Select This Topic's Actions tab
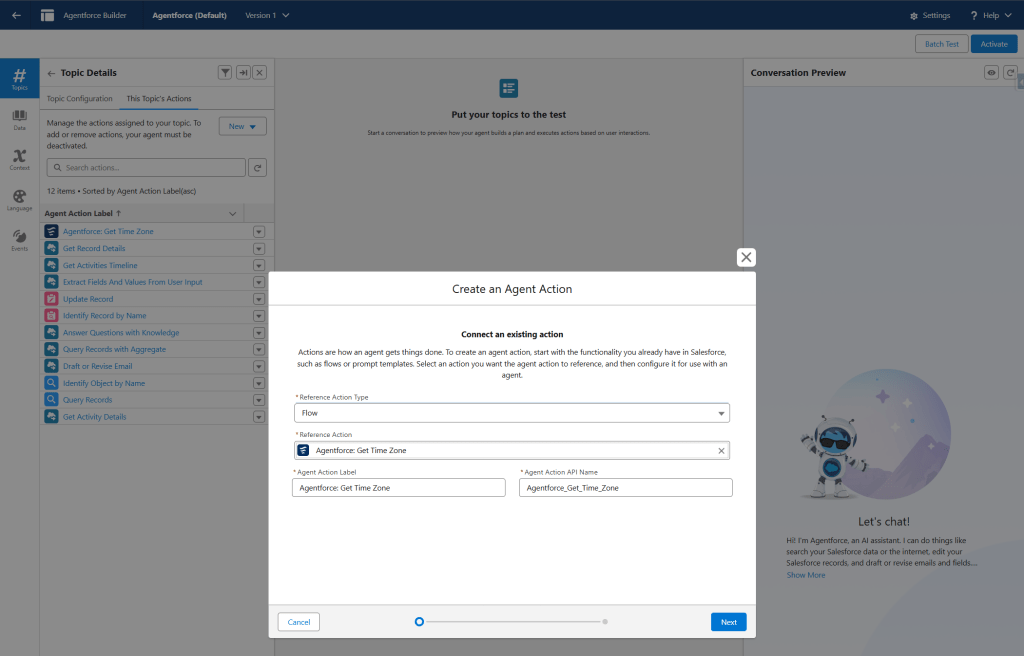The image size is (1024, 656). pos(158,99)
